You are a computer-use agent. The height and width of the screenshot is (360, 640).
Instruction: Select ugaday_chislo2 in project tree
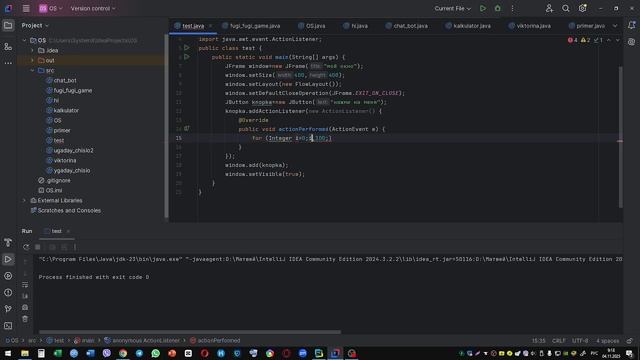tap(73, 150)
